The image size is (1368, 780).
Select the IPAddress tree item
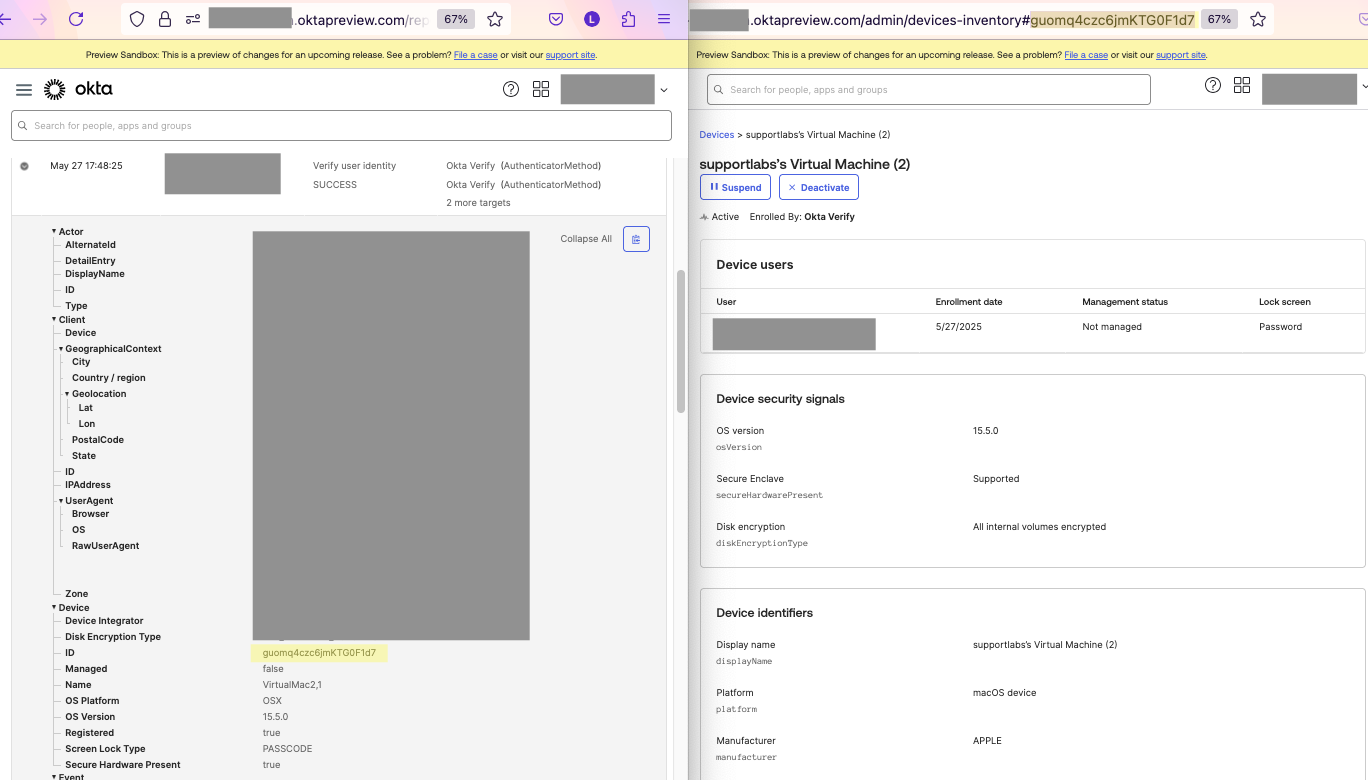point(88,485)
